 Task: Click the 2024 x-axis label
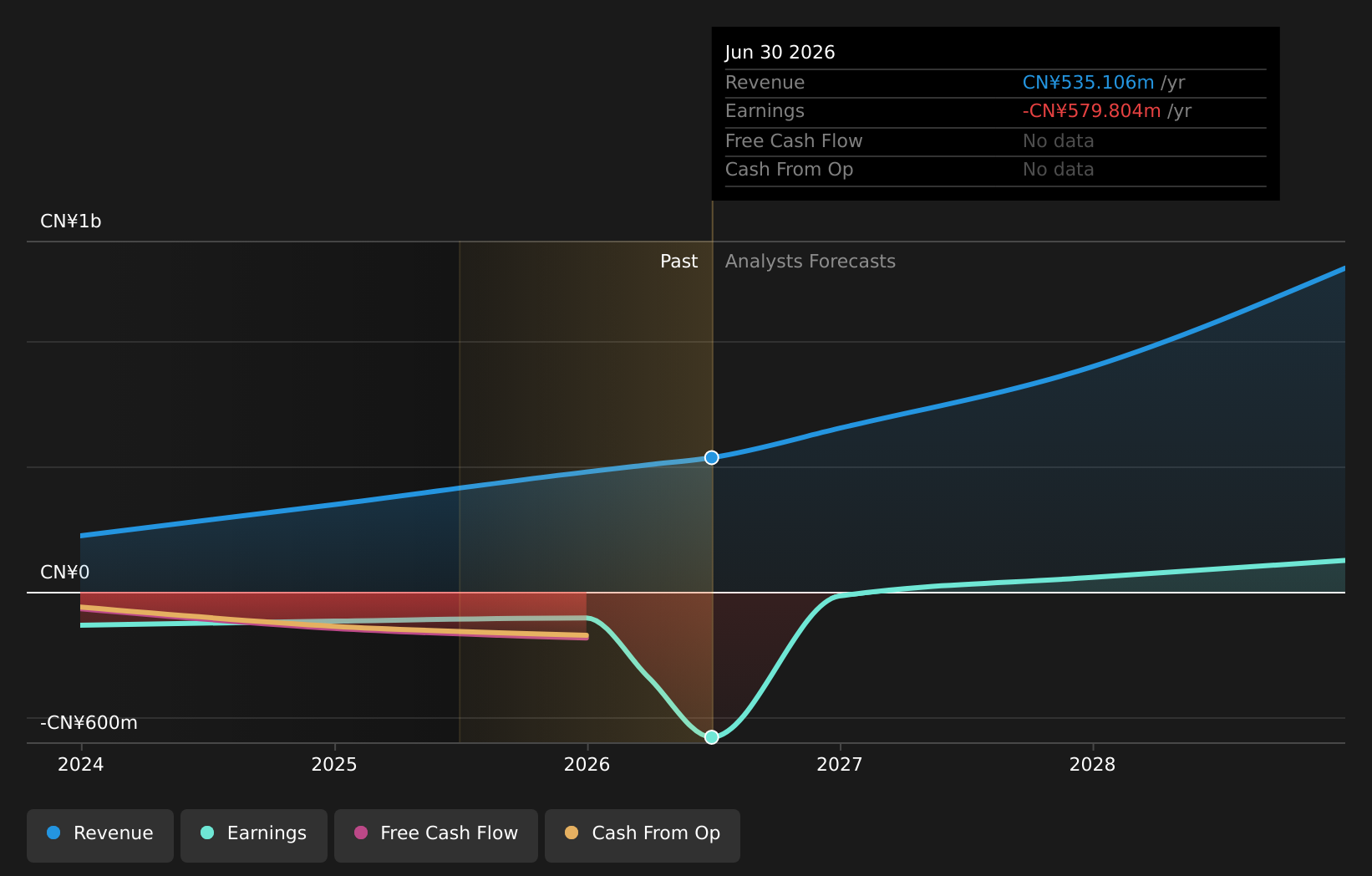tap(81, 765)
